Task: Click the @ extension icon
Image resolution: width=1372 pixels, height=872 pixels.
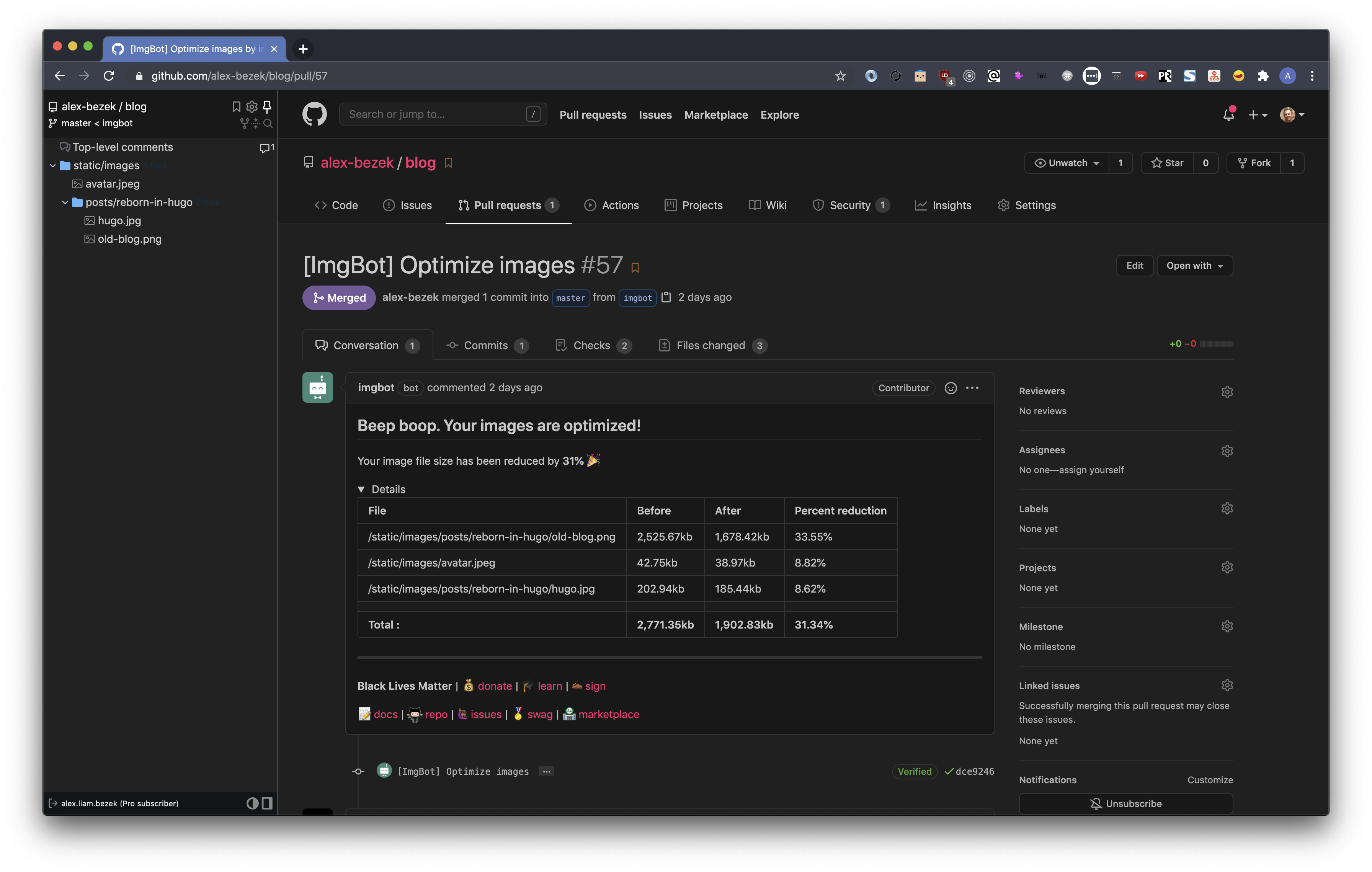Action: 994,76
